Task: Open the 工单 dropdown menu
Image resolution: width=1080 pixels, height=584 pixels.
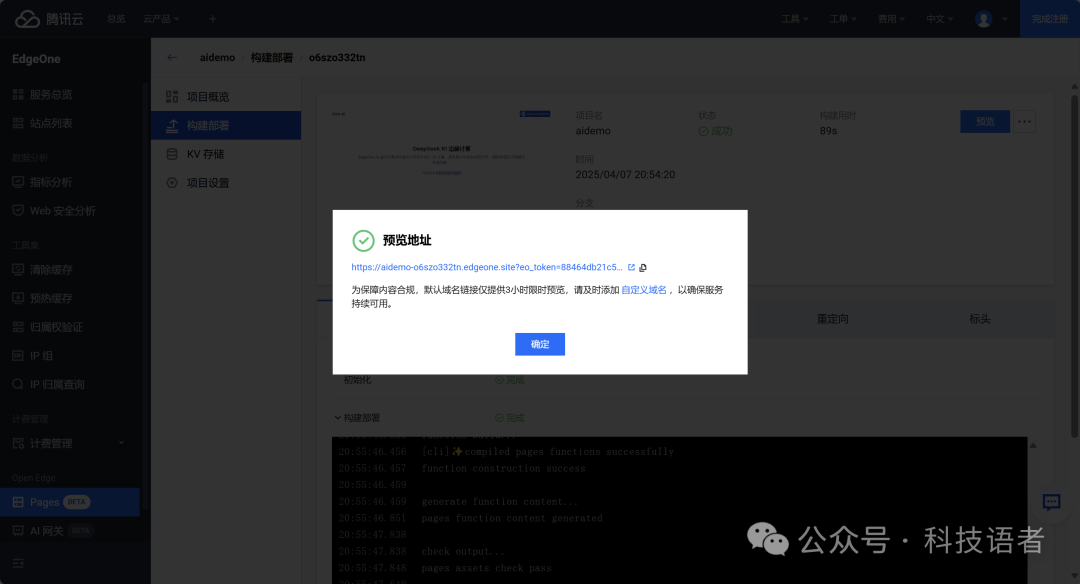Action: tap(843, 19)
